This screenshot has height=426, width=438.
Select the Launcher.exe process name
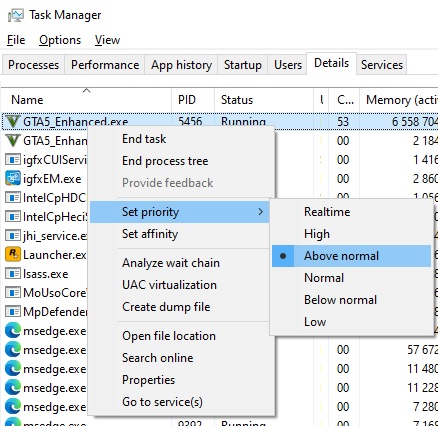click(x=55, y=255)
